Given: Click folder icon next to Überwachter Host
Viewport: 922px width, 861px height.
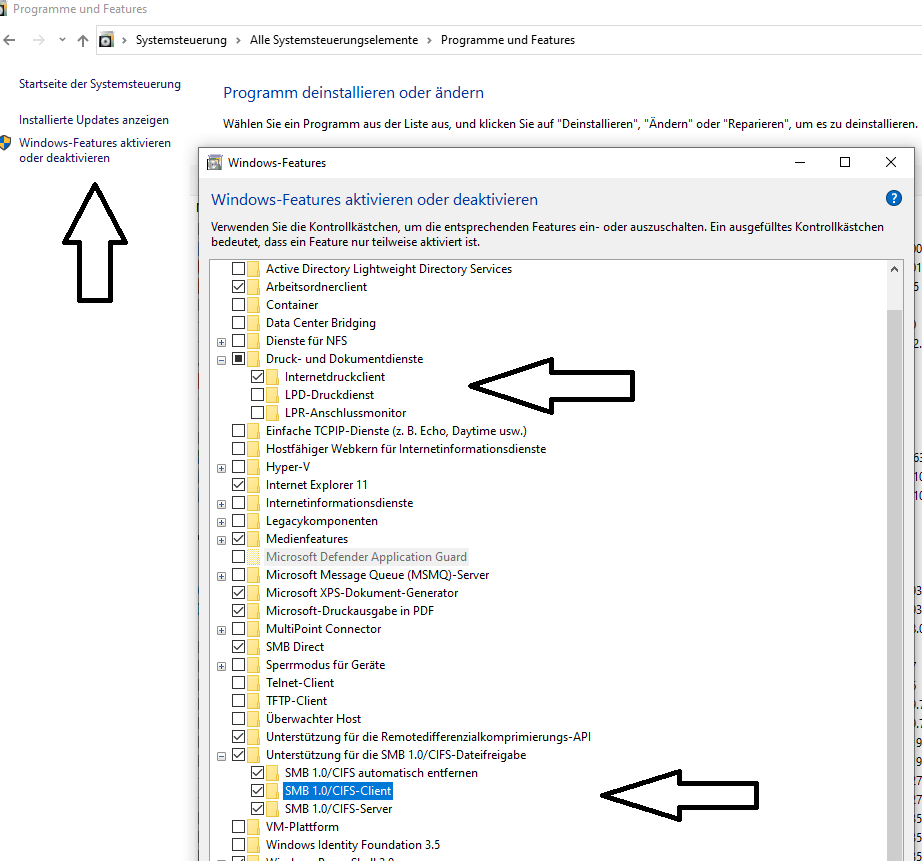Looking at the screenshot, I should pyautogui.click(x=253, y=719).
